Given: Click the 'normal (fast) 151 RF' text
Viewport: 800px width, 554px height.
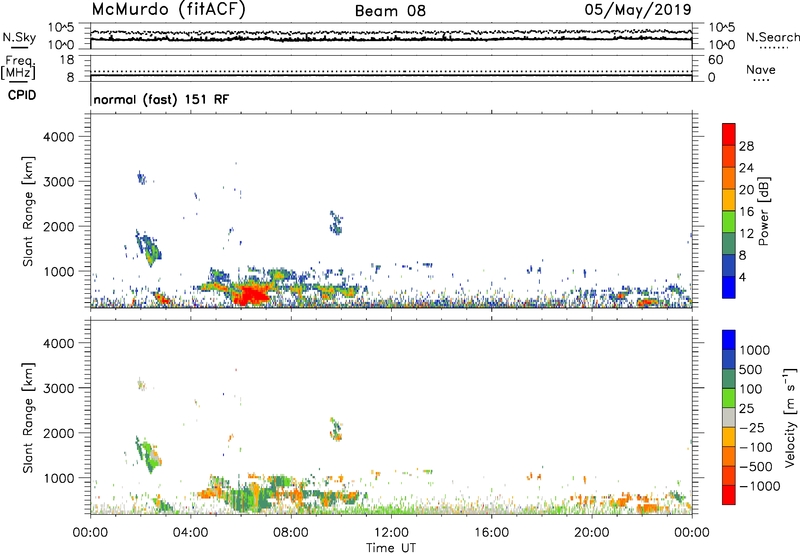Looking at the screenshot, I should click(161, 99).
